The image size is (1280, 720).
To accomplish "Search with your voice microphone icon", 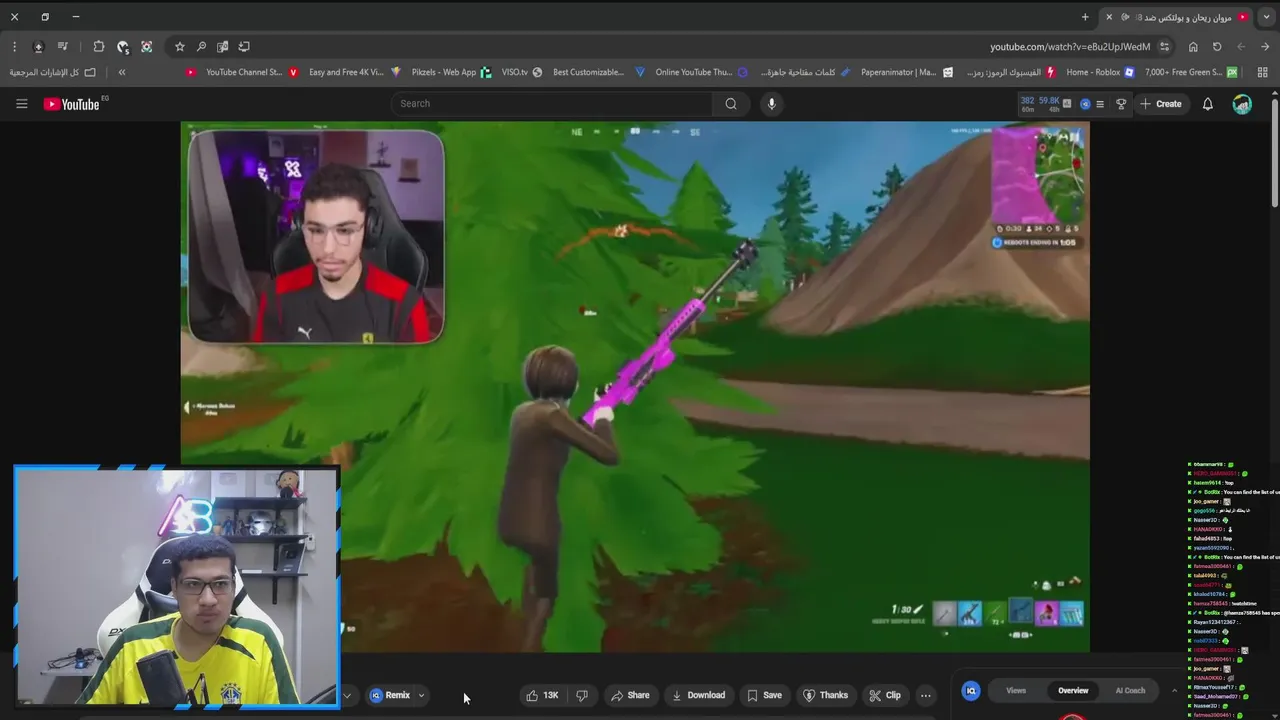I will [771, 104].
